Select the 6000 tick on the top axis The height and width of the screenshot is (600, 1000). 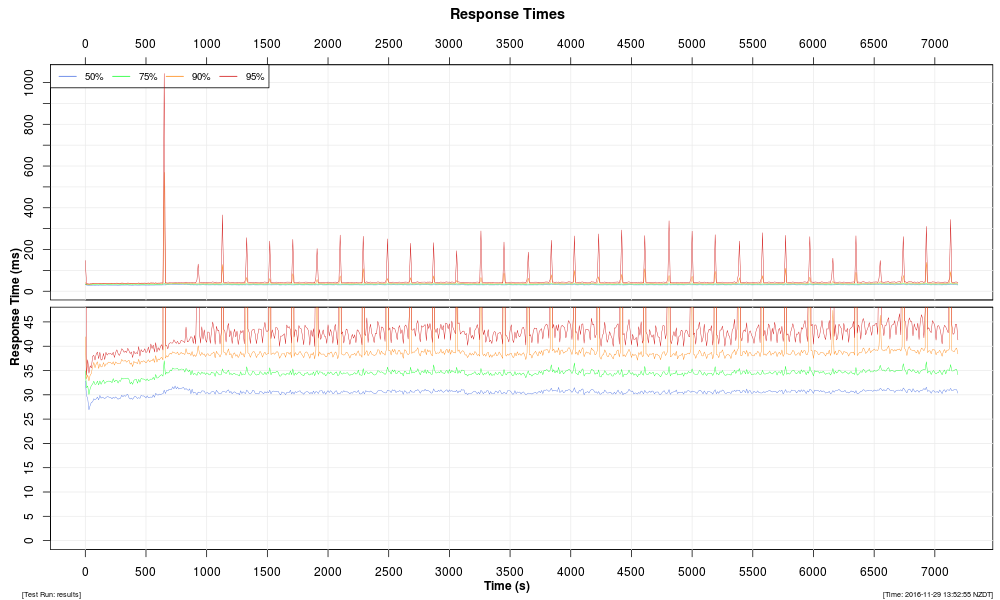click(x=813, y=44)
